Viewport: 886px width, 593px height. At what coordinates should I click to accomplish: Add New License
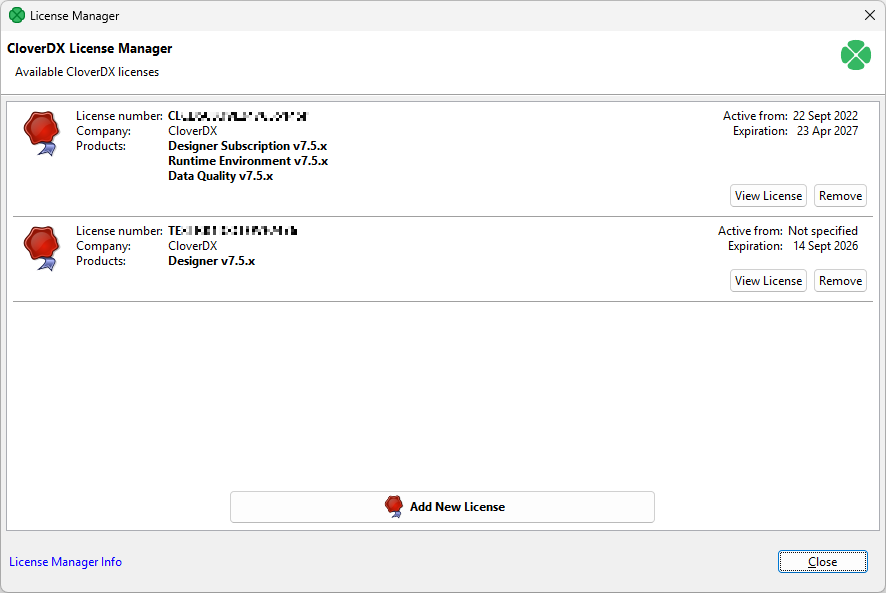pos(442,507)
